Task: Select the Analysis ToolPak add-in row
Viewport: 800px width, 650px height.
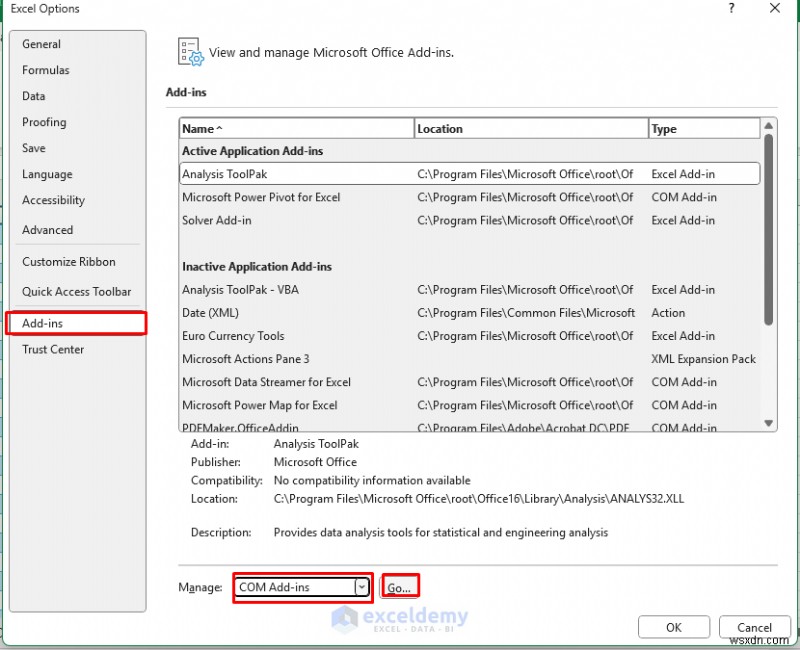Action: pos(469,174)
